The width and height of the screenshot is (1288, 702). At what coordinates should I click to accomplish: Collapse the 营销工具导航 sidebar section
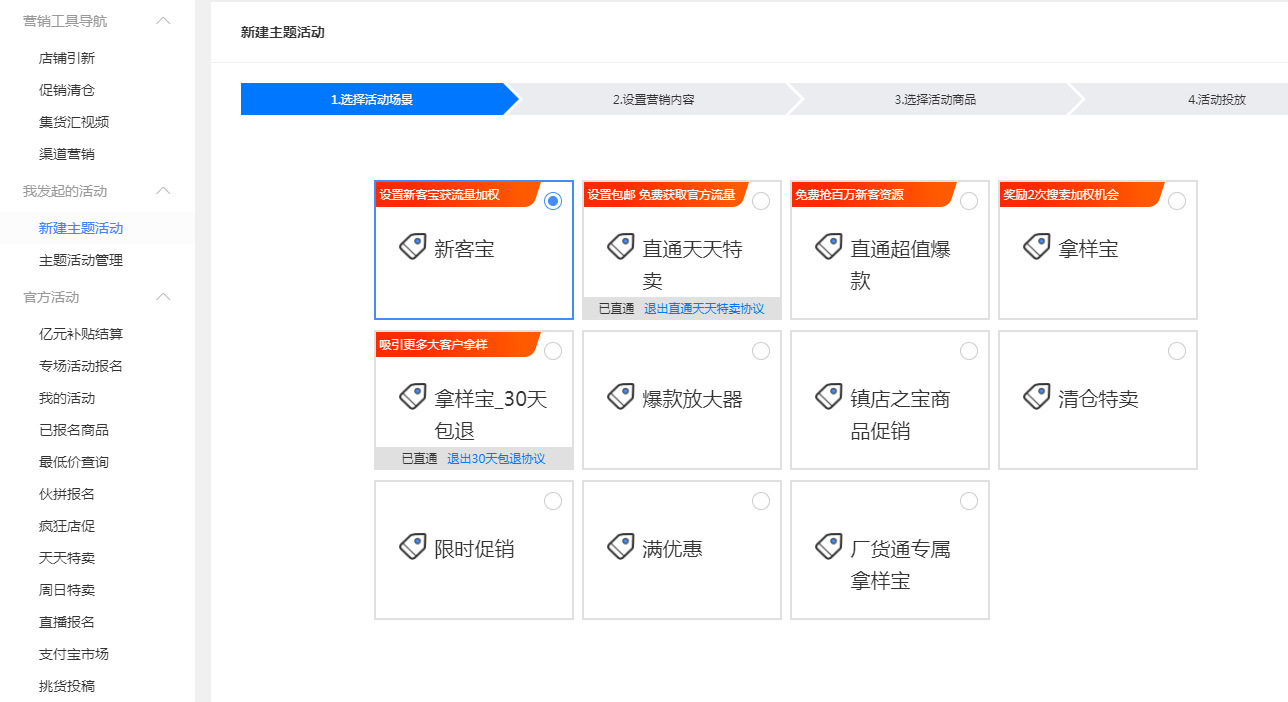[x=164, y=21]
